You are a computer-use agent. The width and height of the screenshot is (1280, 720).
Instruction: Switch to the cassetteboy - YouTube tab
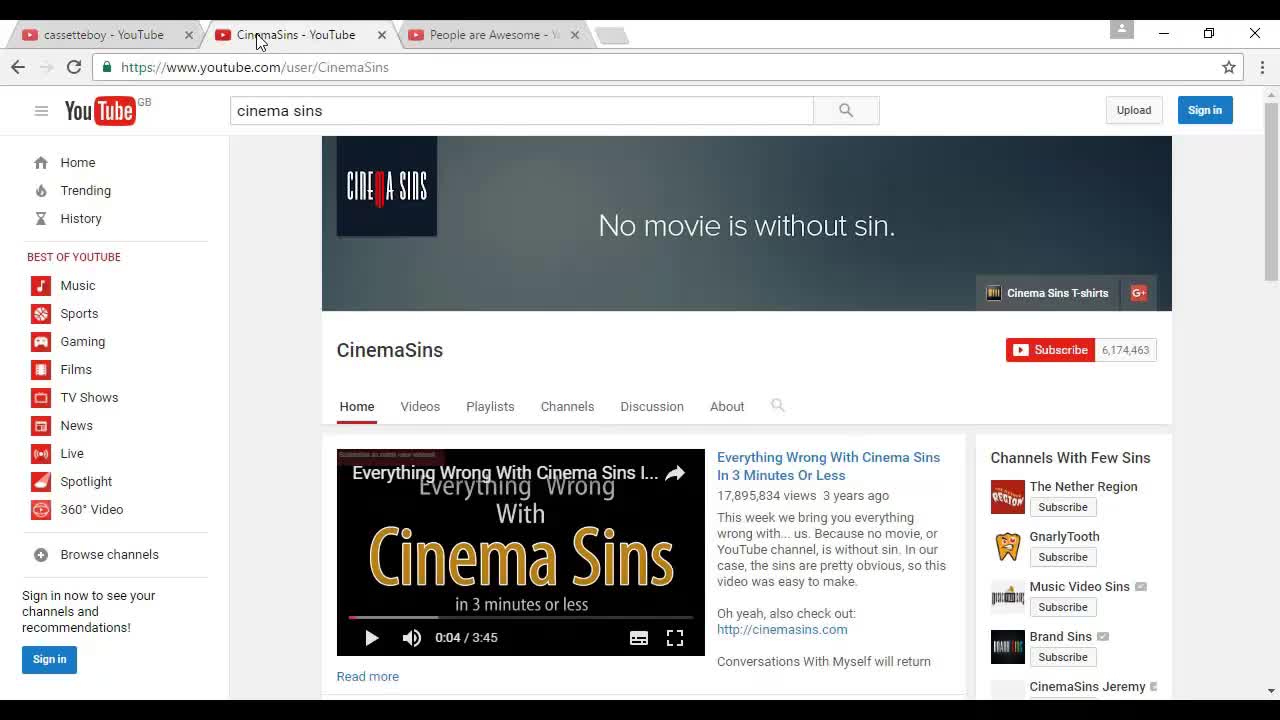pos(104,35)
